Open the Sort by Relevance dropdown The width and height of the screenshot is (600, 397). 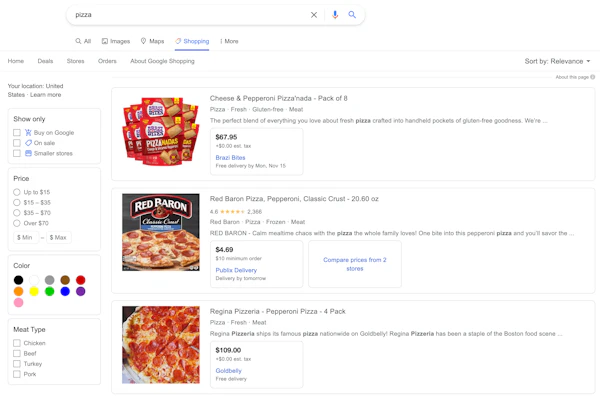click(558, 61)
